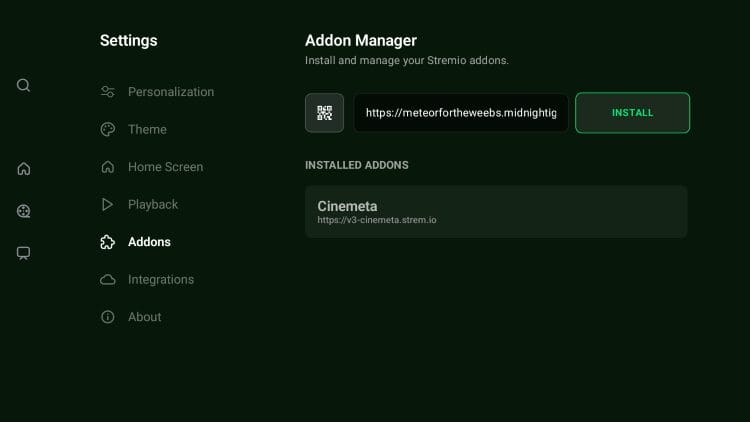Click the Integrations cloud icon
Screen dimensions: 750x422
click(108, 279)
